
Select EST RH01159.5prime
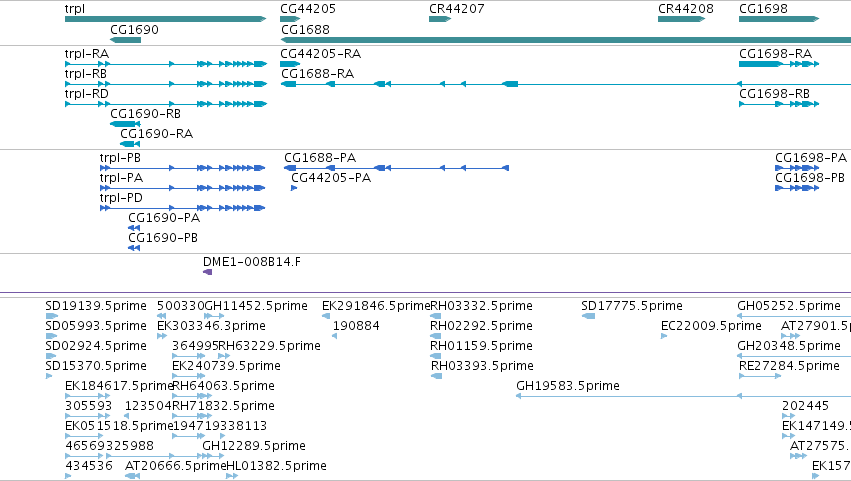435,356
